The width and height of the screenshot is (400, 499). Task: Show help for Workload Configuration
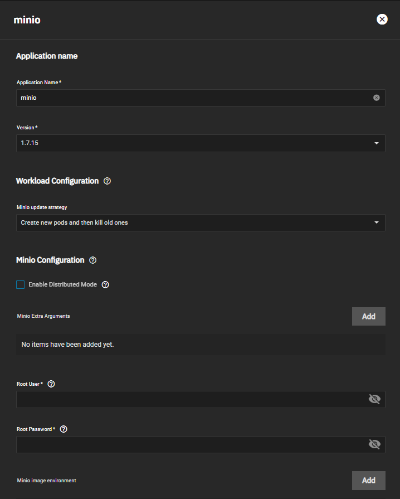[107, 181]
